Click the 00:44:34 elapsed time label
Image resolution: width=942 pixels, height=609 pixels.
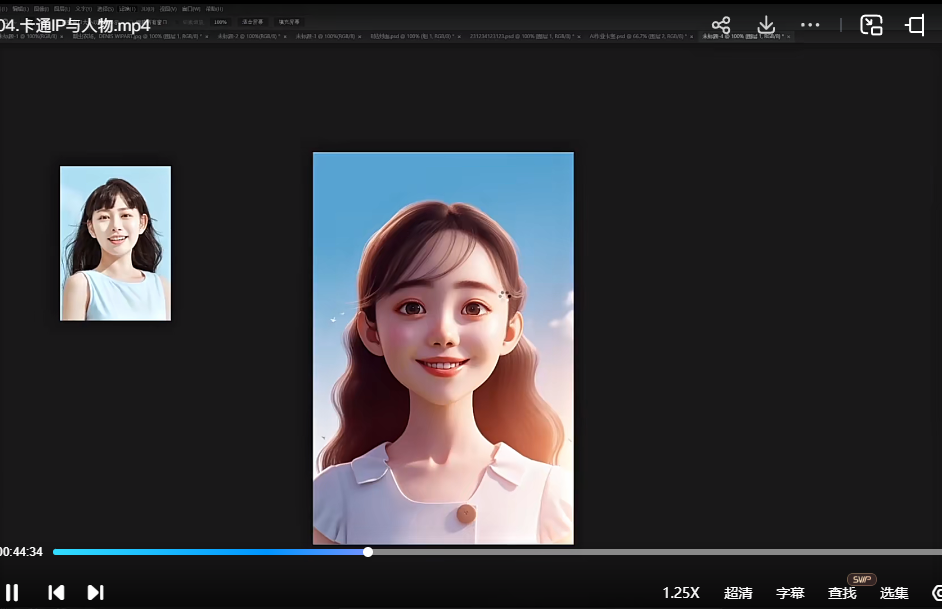[21, 552]
